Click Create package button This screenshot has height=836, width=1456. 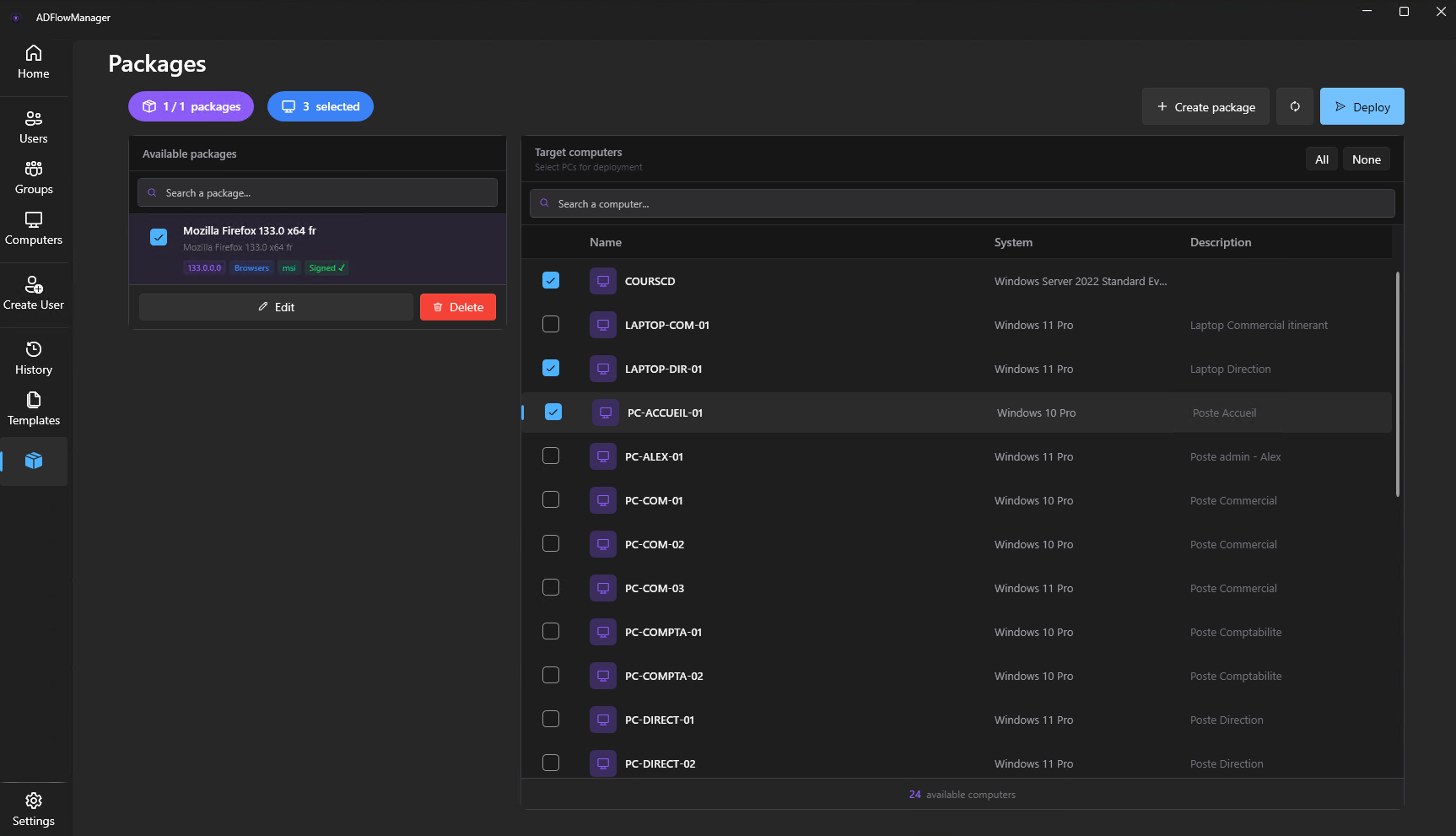[1205, 107]
